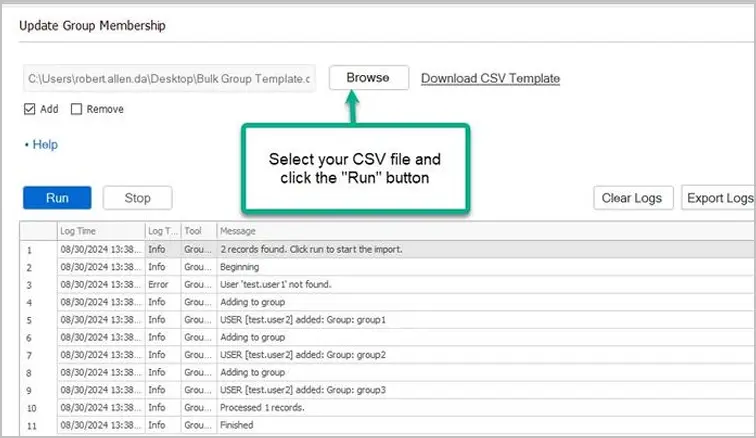Open the Help link
This screenshot has width=756, height=438.
point(45,144)
